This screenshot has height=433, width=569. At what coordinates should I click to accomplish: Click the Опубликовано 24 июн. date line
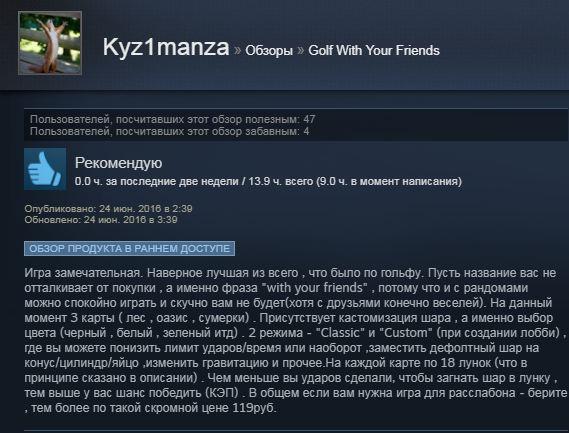click(108, 209)
